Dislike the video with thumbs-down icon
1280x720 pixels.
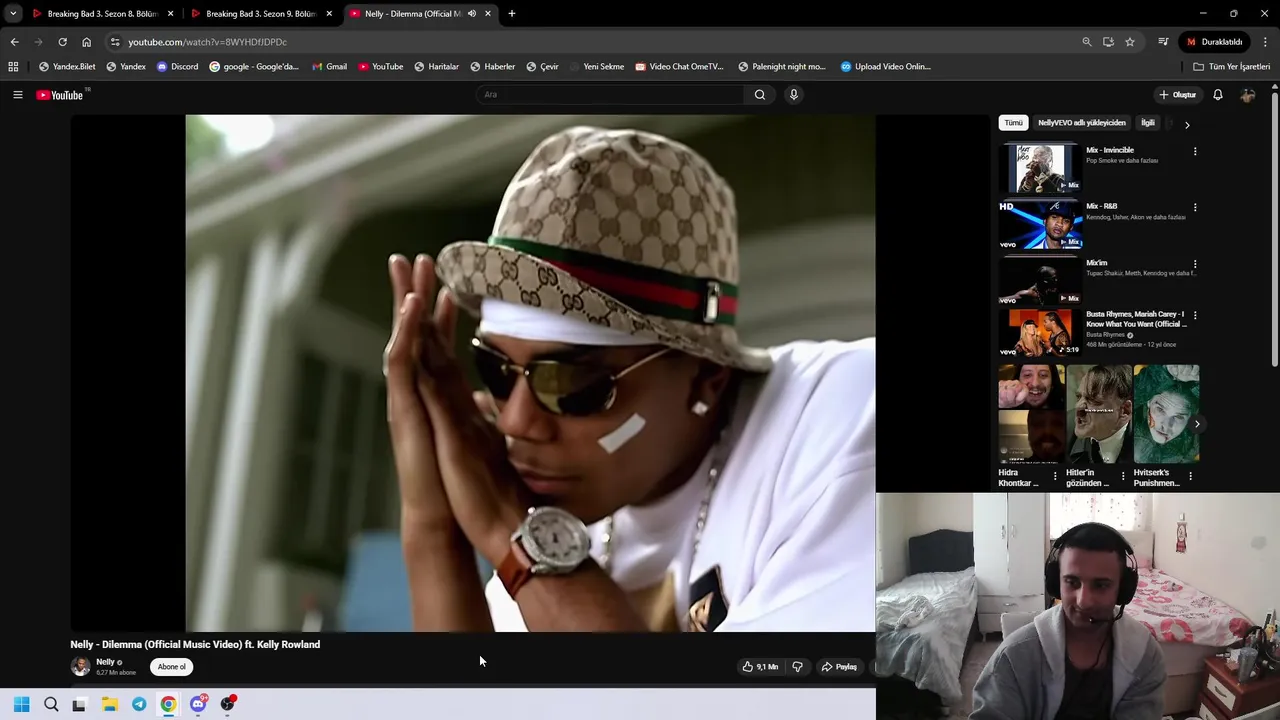797,667
